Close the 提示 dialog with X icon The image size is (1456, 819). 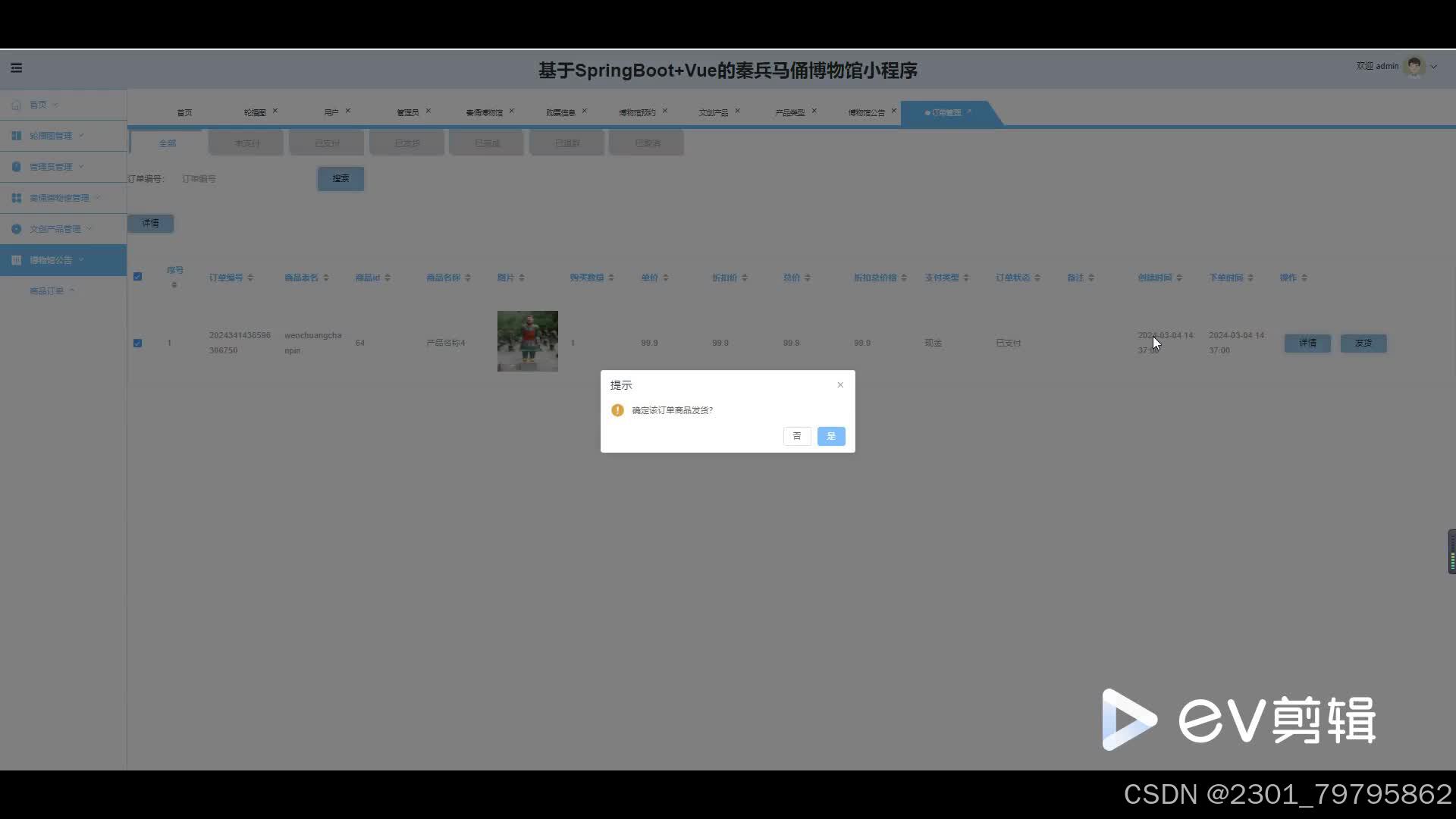pyautogui.click(x=840, y=385)
